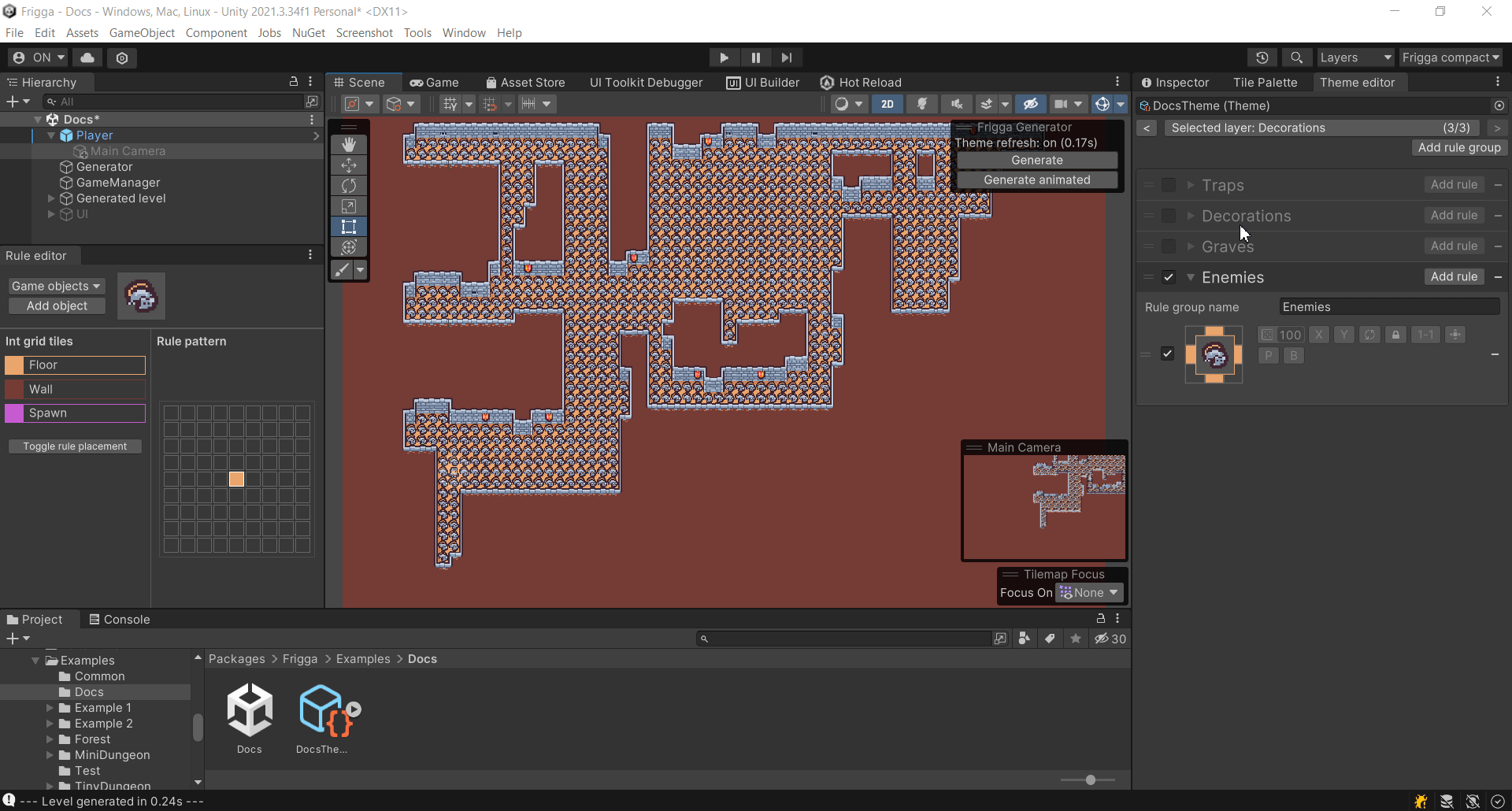The width and height of the screenshot is (1512, 811).
Task: Select the combined Transform tool
Action: click(349, 247)
